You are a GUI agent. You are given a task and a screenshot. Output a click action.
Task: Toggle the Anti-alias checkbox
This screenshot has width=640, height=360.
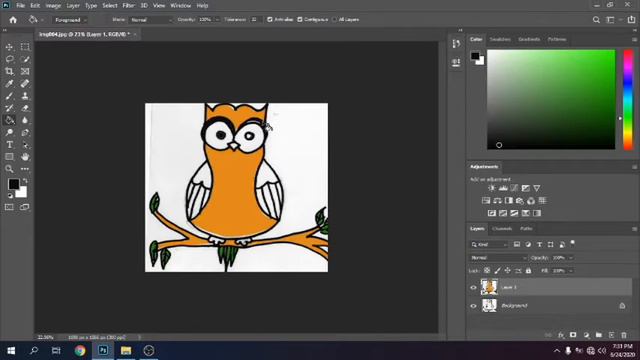[x=270, y=20]
